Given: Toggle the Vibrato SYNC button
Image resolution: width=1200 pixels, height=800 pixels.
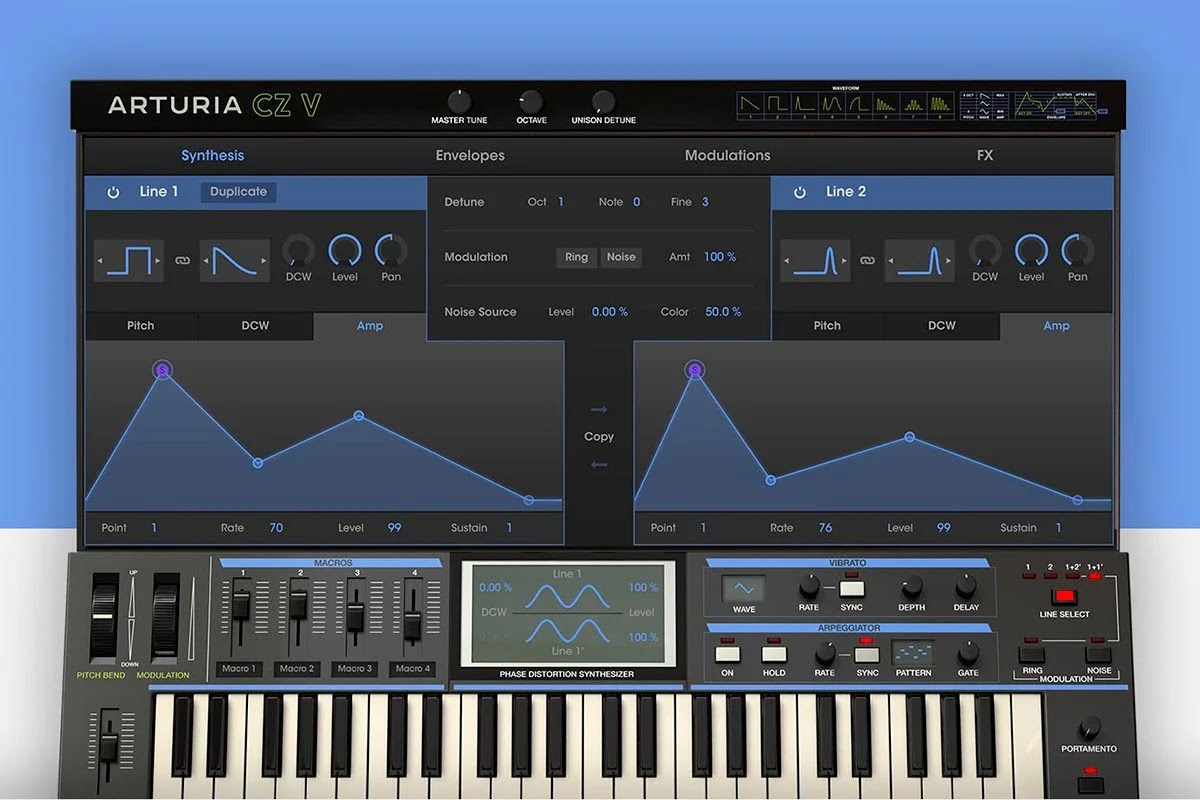Looking at the screenshot, I should [x=851, y=588].
